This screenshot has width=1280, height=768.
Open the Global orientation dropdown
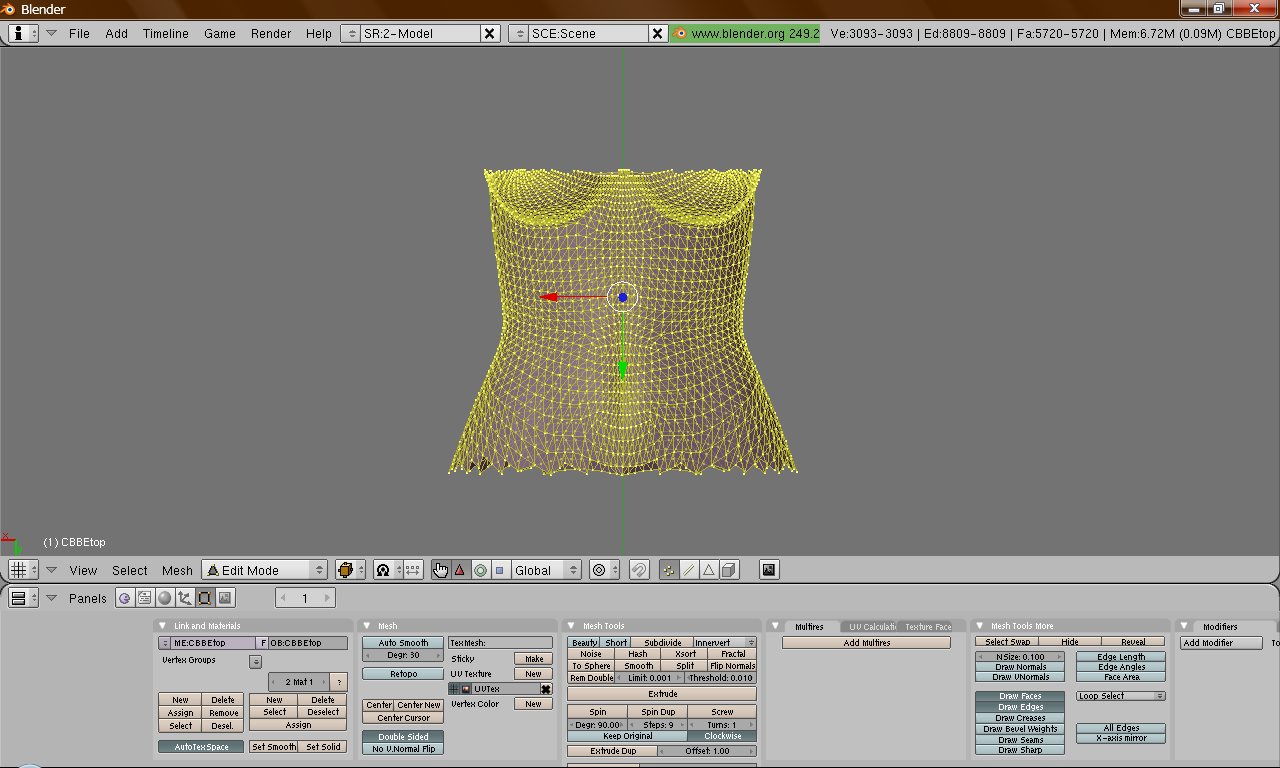[x=546, y=570]
